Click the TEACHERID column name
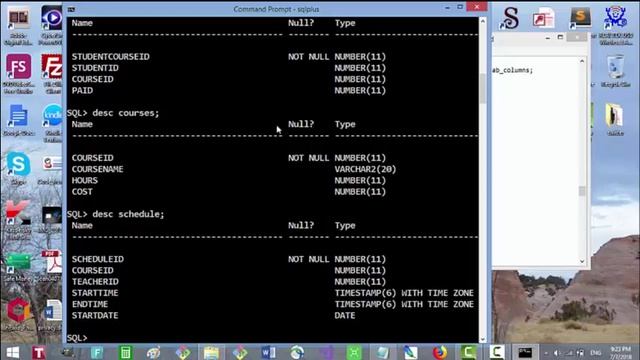The height and width of the screenshot is (360, 640). pos(95,282)
